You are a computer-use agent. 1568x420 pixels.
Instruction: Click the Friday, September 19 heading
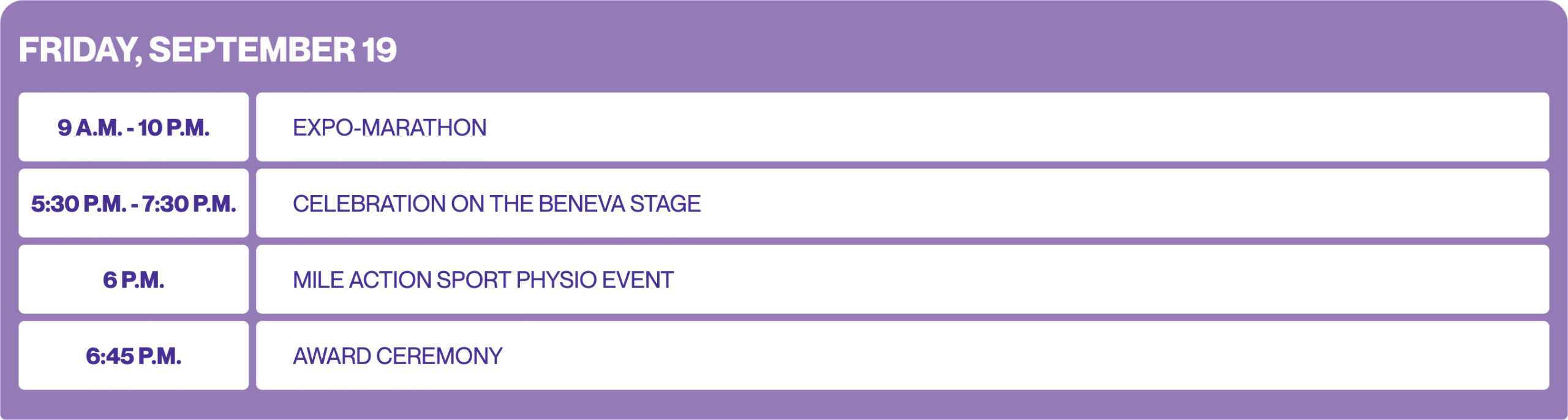208,50
